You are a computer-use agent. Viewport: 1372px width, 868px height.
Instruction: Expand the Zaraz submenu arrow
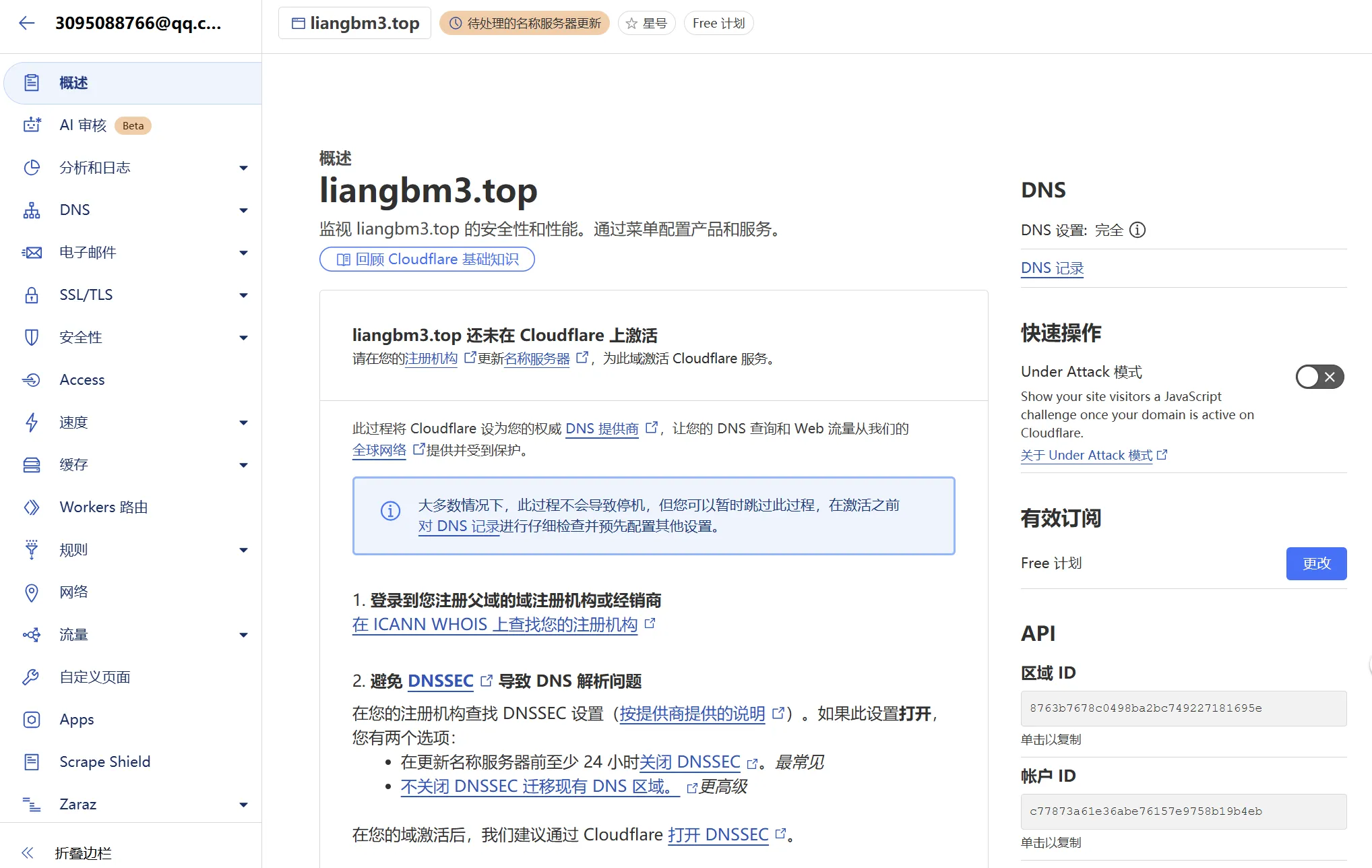243,805
